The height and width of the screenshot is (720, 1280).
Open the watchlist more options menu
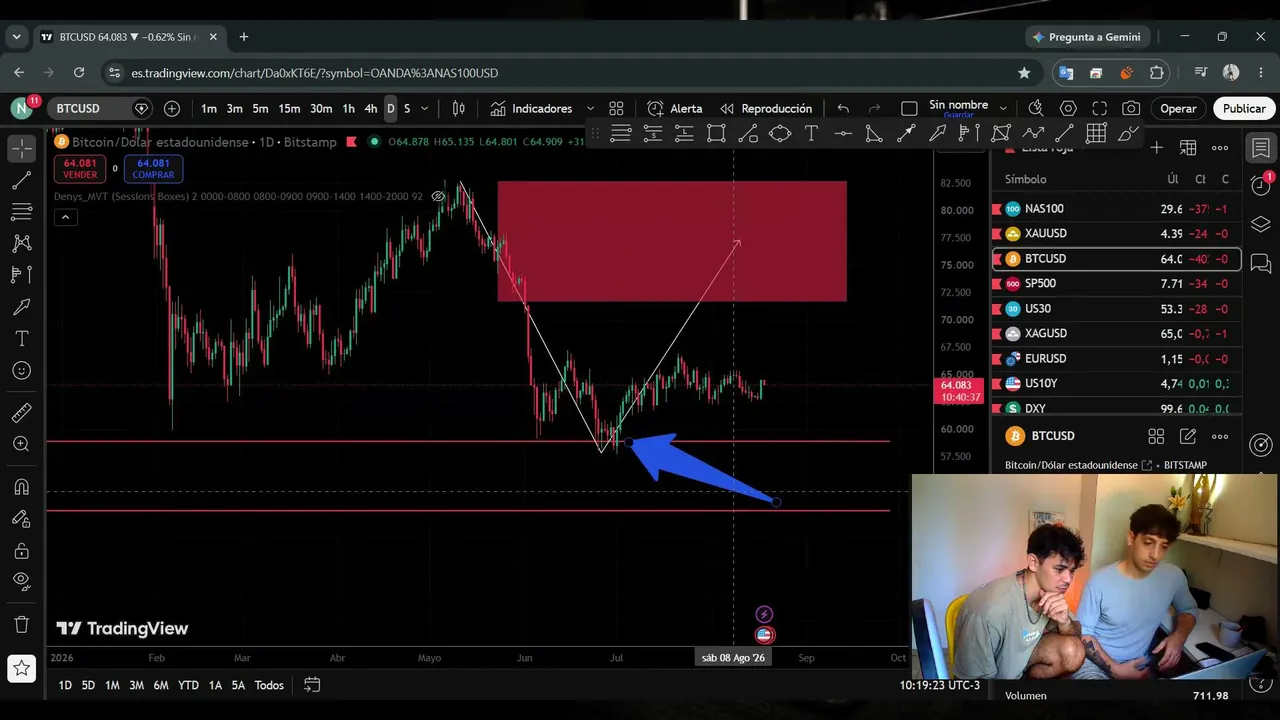click(x=1220, y=147)
